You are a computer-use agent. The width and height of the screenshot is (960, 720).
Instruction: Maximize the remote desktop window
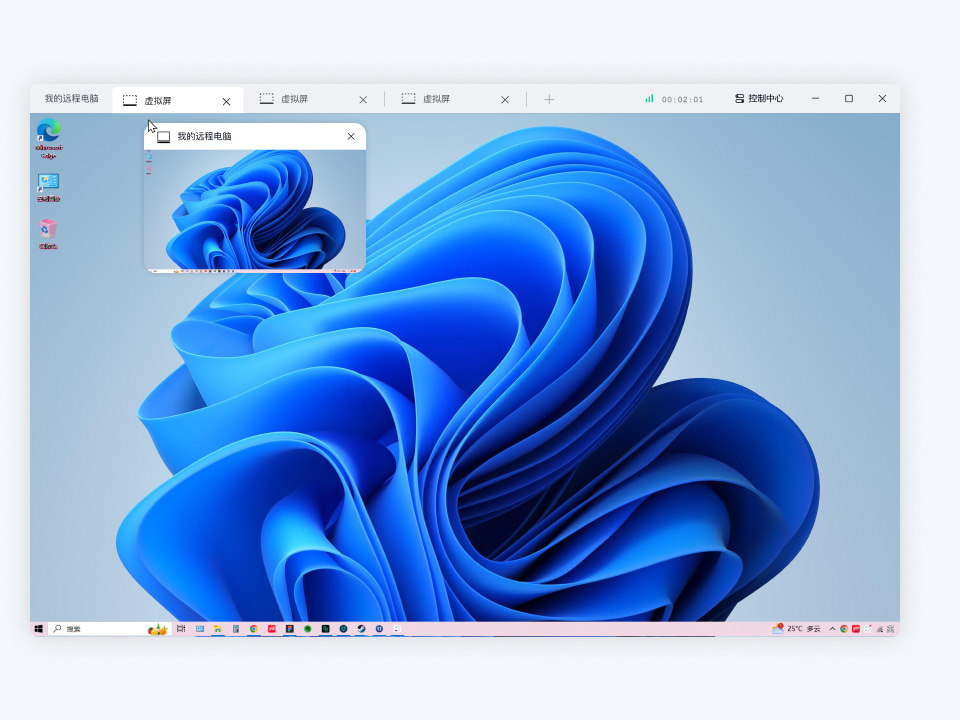[x=849, y=99]
